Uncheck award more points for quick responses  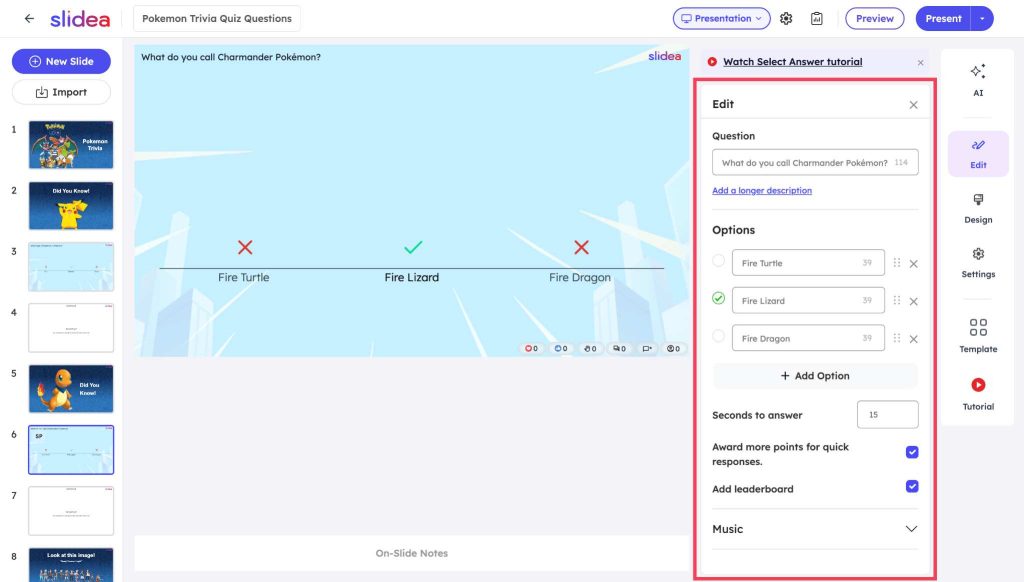pyautogui.click(x=912, y=452)
